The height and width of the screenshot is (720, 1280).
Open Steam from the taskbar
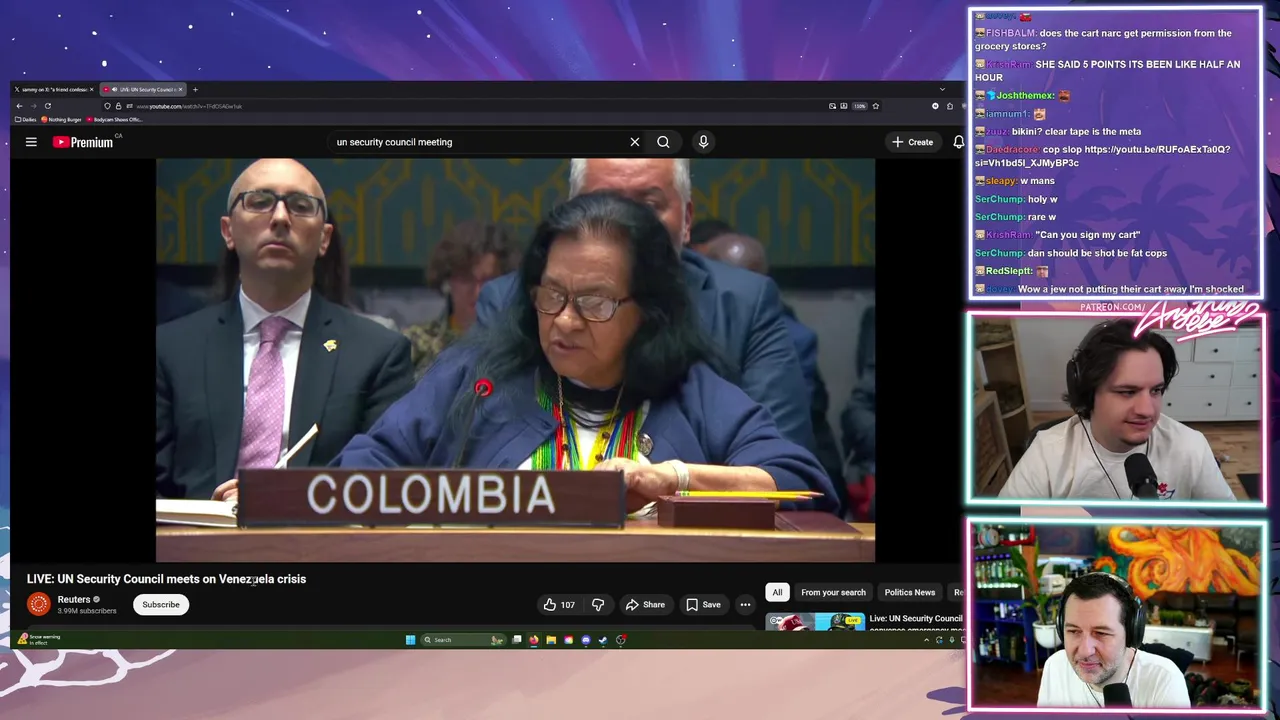click(x=603, y=640)
